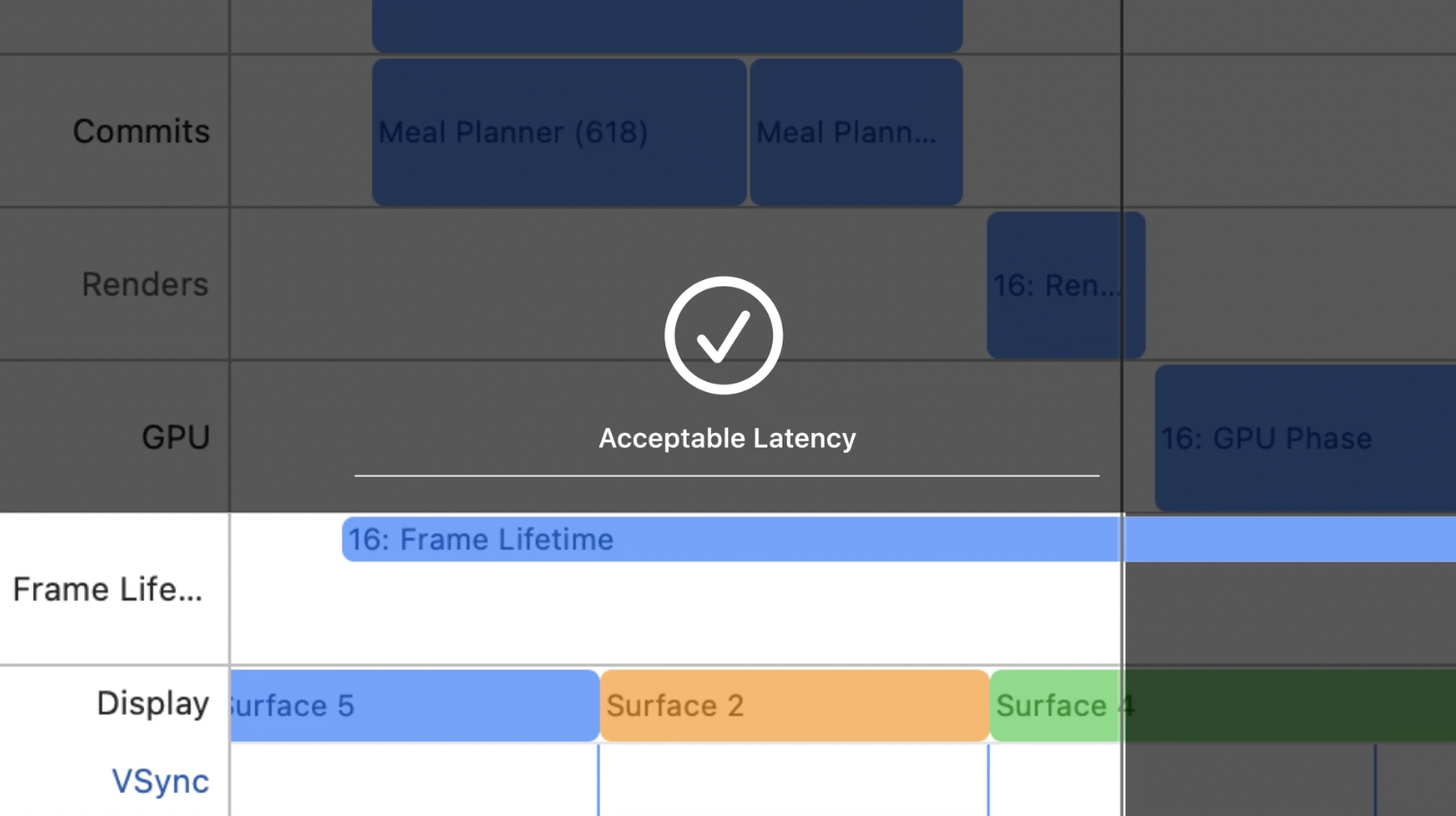Image resolution: width=1456 pixels, height=816 pixels.
Task: Click the Renders track label
Action: pos(145,285)
